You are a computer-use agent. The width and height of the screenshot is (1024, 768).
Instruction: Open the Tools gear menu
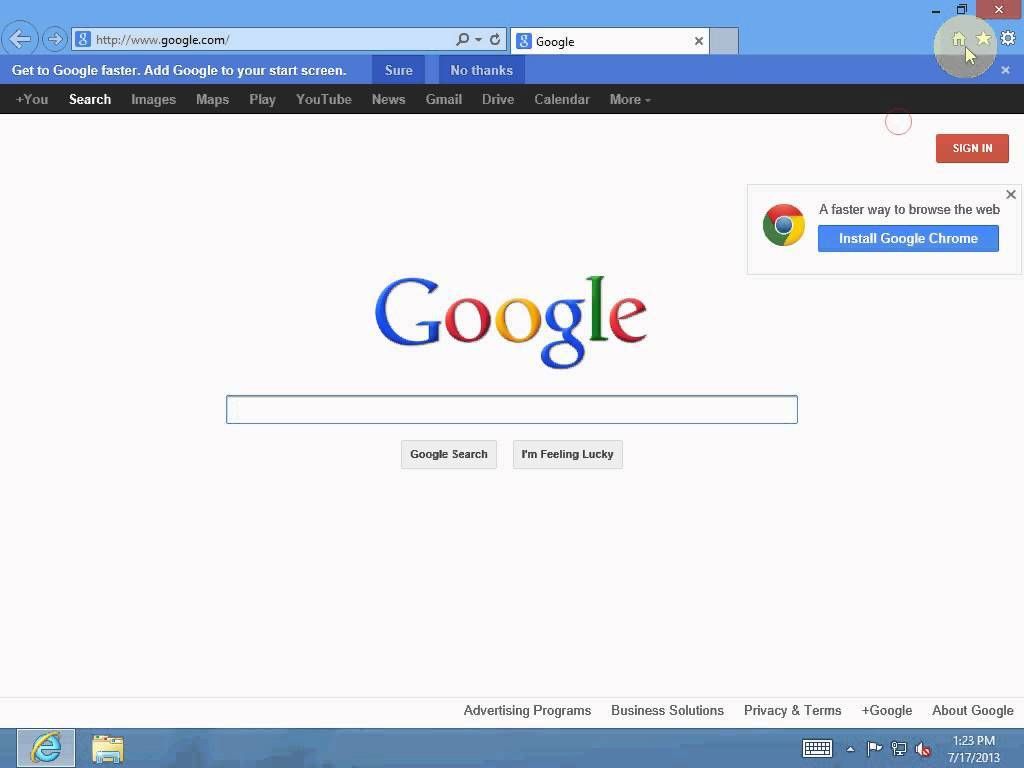click(1008, 39)
